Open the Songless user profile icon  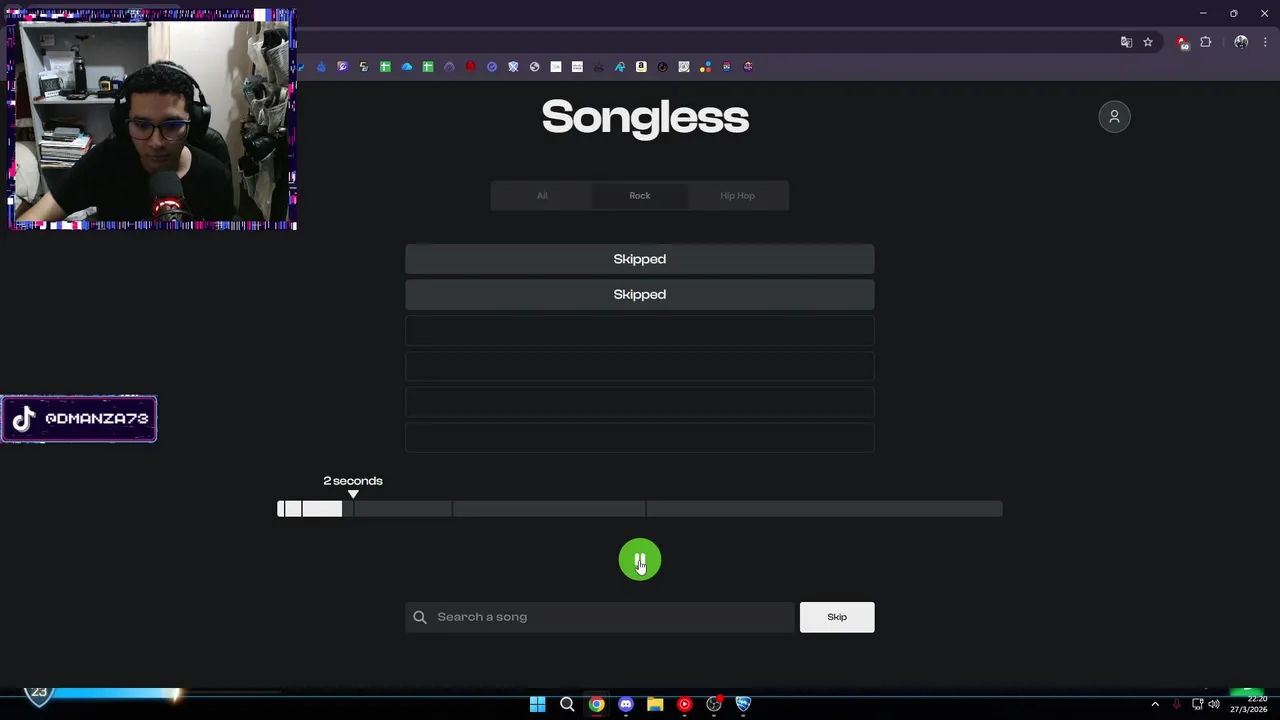pos(1114,117)
